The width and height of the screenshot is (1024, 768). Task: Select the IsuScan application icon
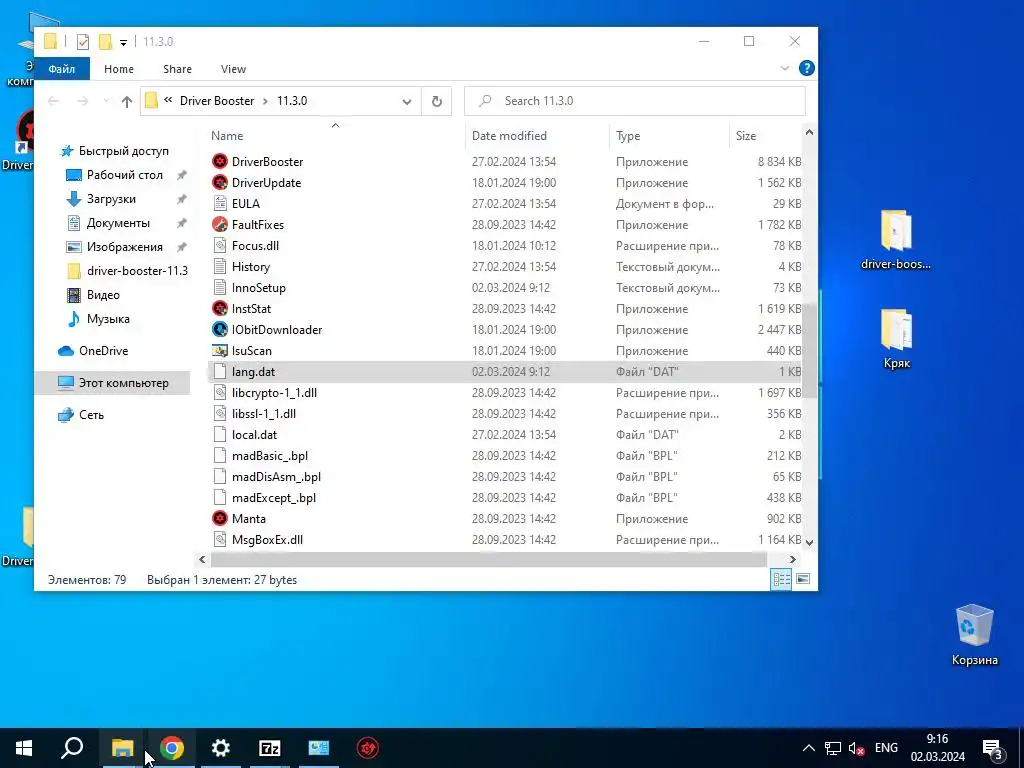[x=220, y=351]
